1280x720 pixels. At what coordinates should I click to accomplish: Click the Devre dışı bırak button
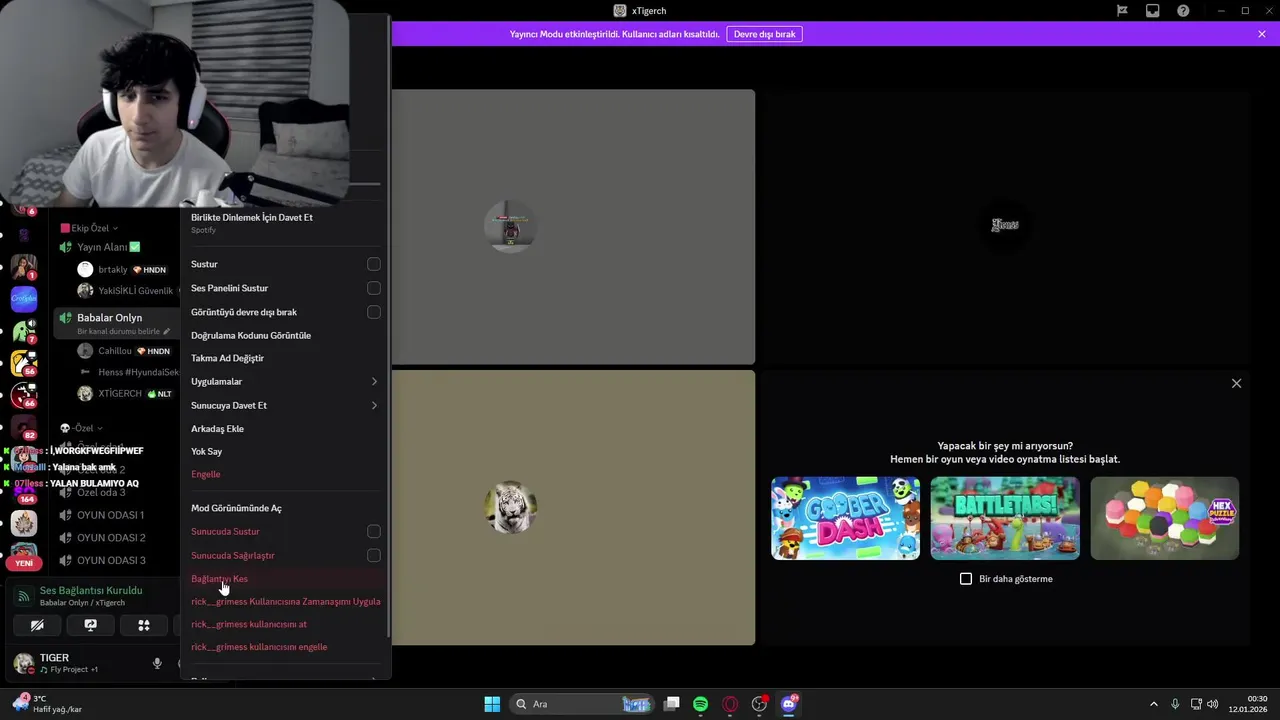pos(765,34)
